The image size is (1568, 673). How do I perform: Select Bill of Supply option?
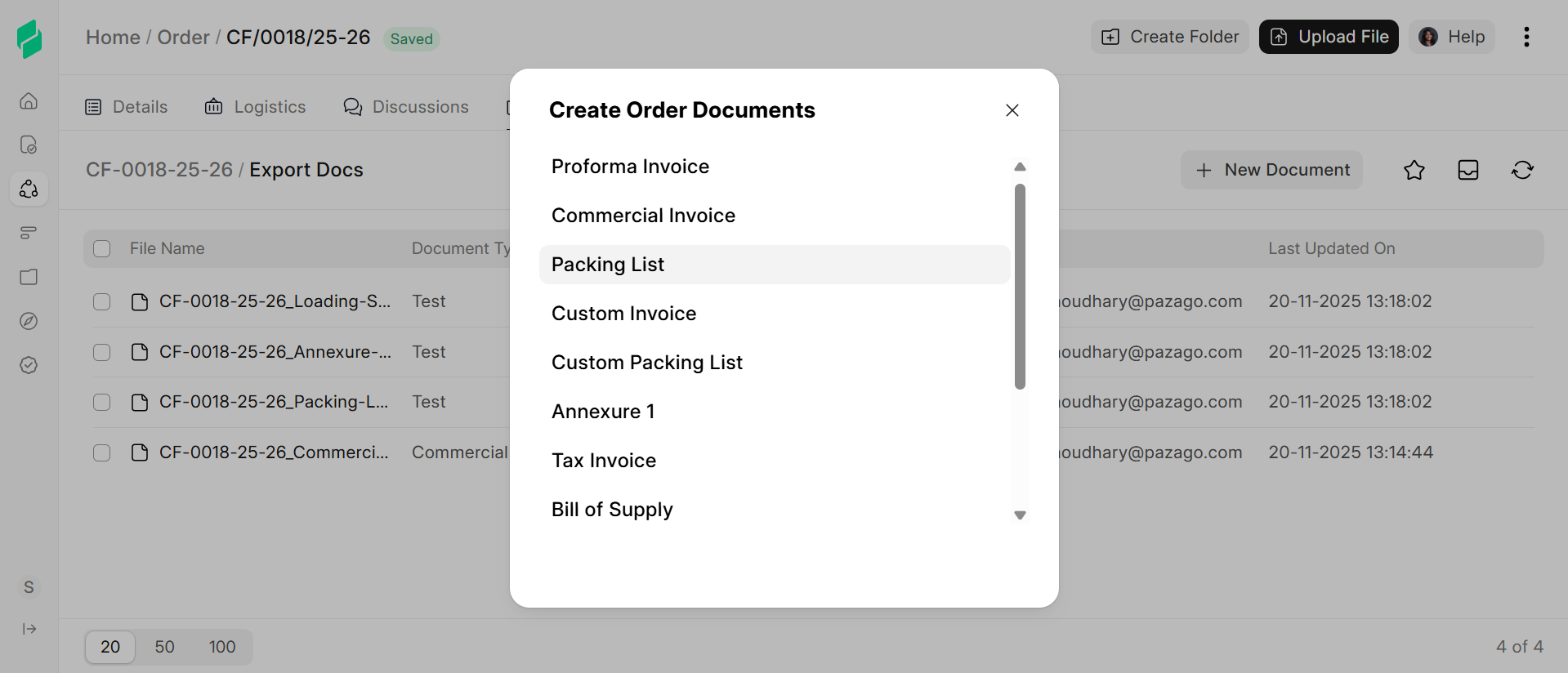(x=775, y=510)
